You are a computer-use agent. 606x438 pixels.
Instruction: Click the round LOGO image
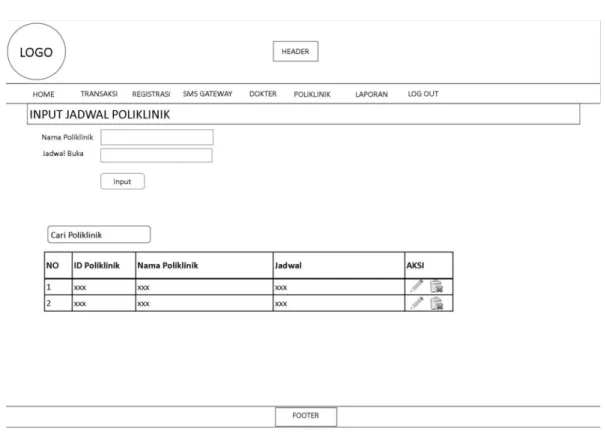[x=36, y=51]
